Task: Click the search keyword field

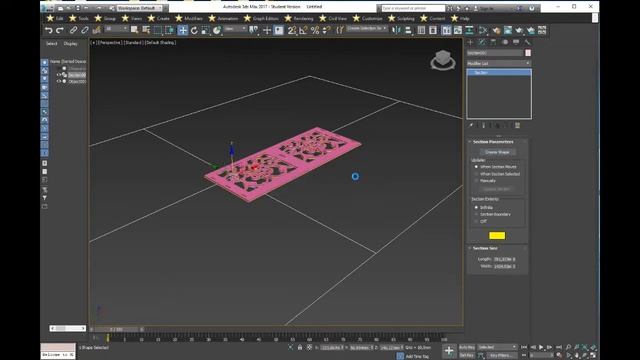Action: click(413, 8)
